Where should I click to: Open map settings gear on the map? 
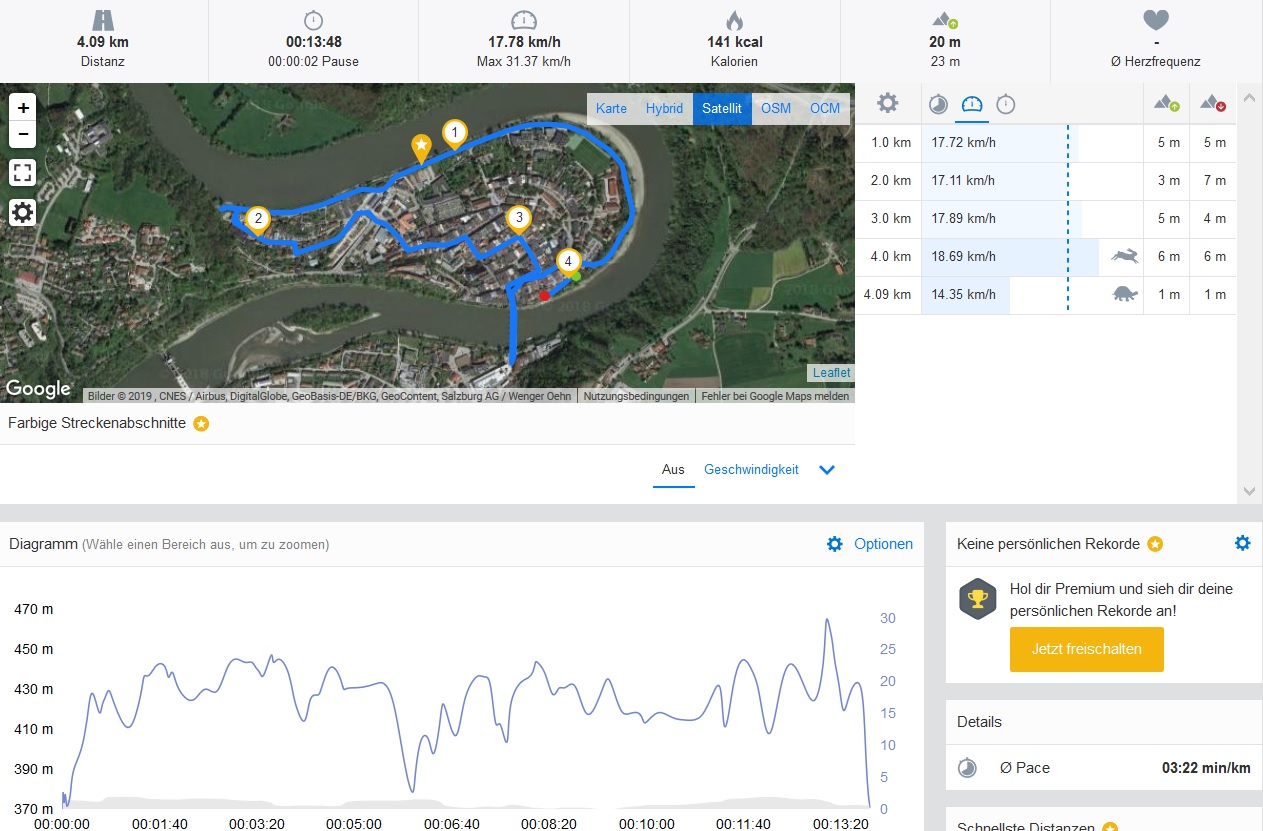pos(23,212)
